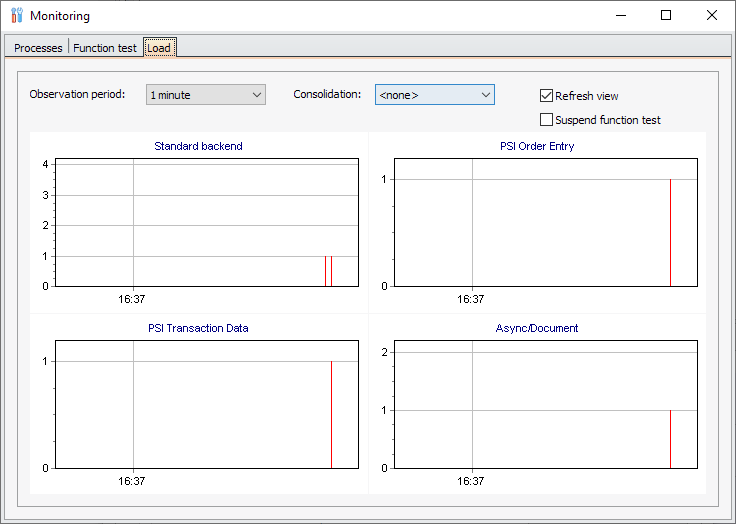Expand the Observation period dropdown

205,95
